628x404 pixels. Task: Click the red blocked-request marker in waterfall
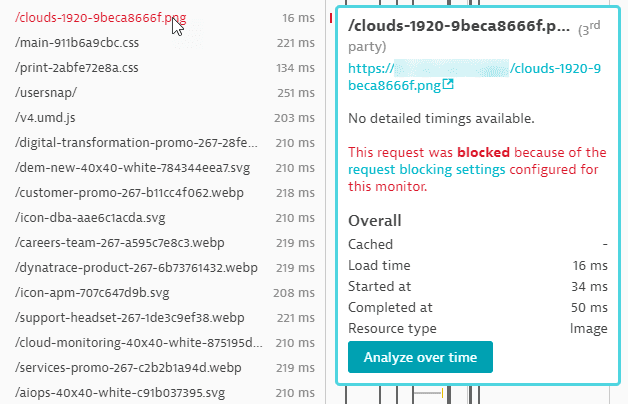331,18
